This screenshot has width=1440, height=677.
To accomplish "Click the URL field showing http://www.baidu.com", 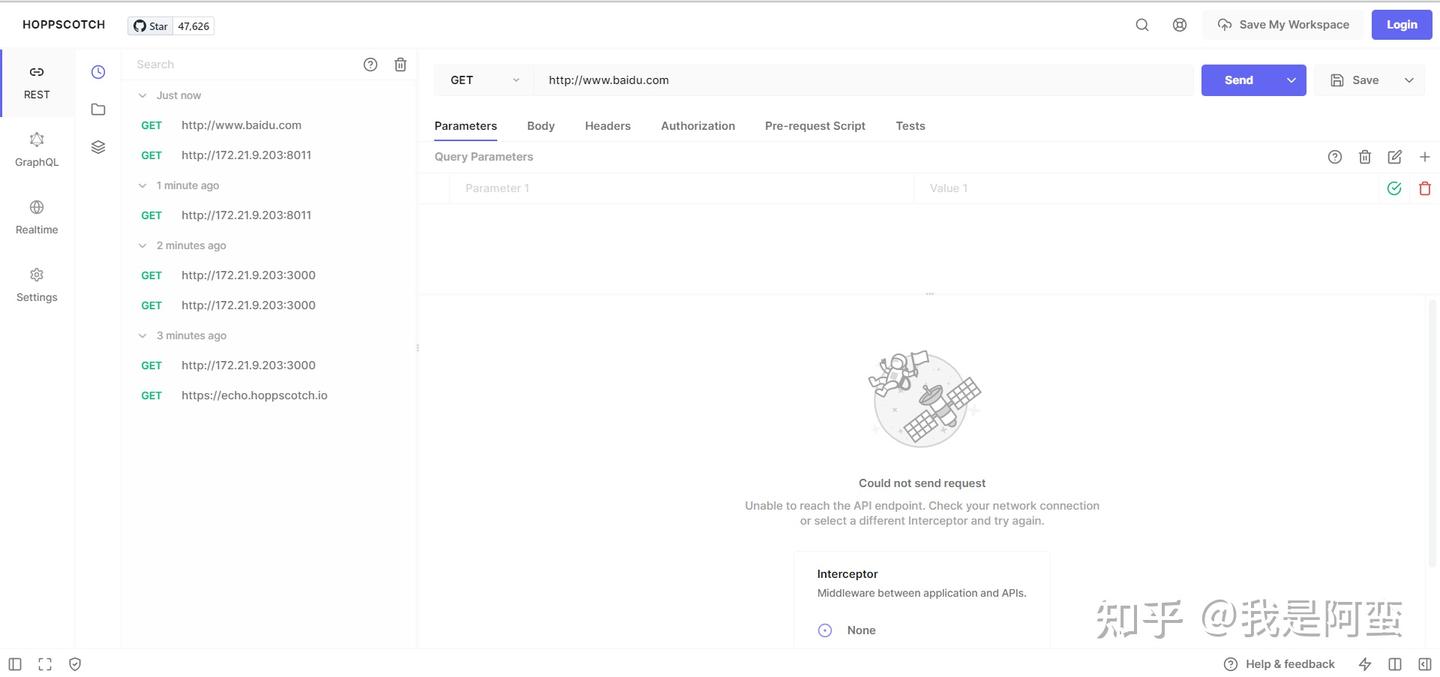I will (700, 79).
